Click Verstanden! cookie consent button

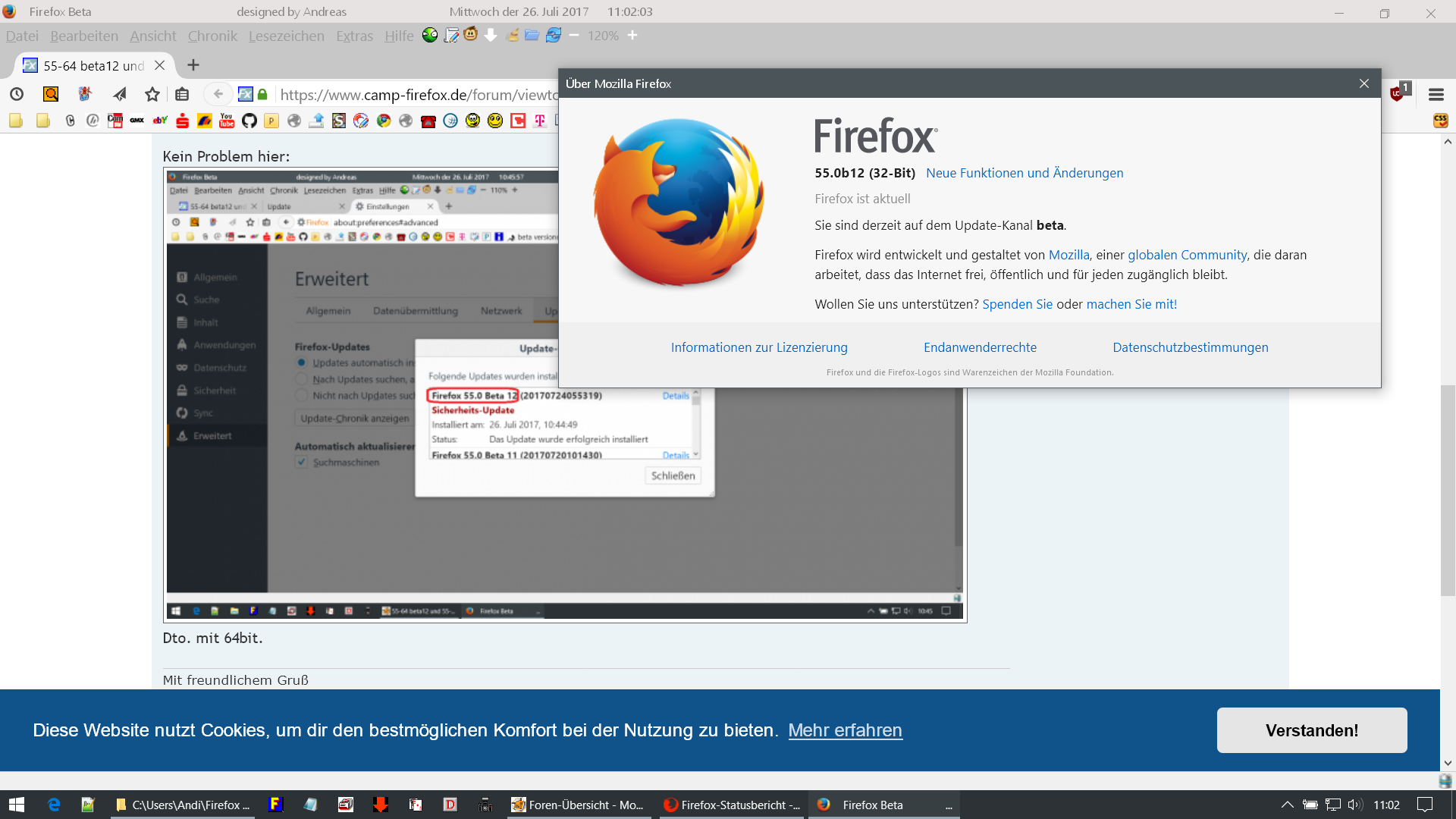1311,730
